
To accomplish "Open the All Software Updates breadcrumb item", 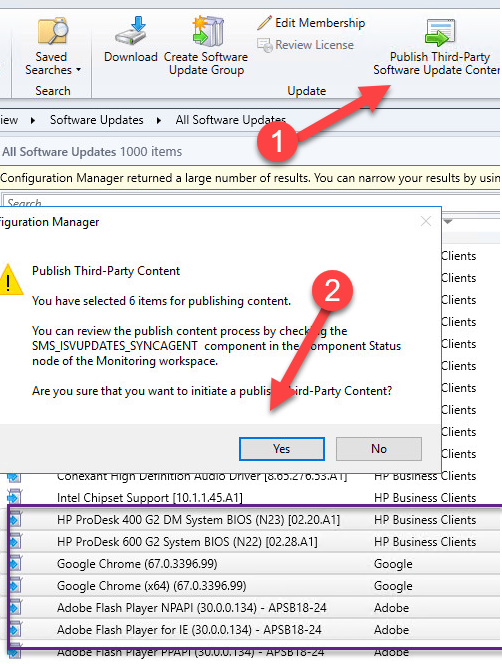I will pyautogui.click(x=230, y=120).
